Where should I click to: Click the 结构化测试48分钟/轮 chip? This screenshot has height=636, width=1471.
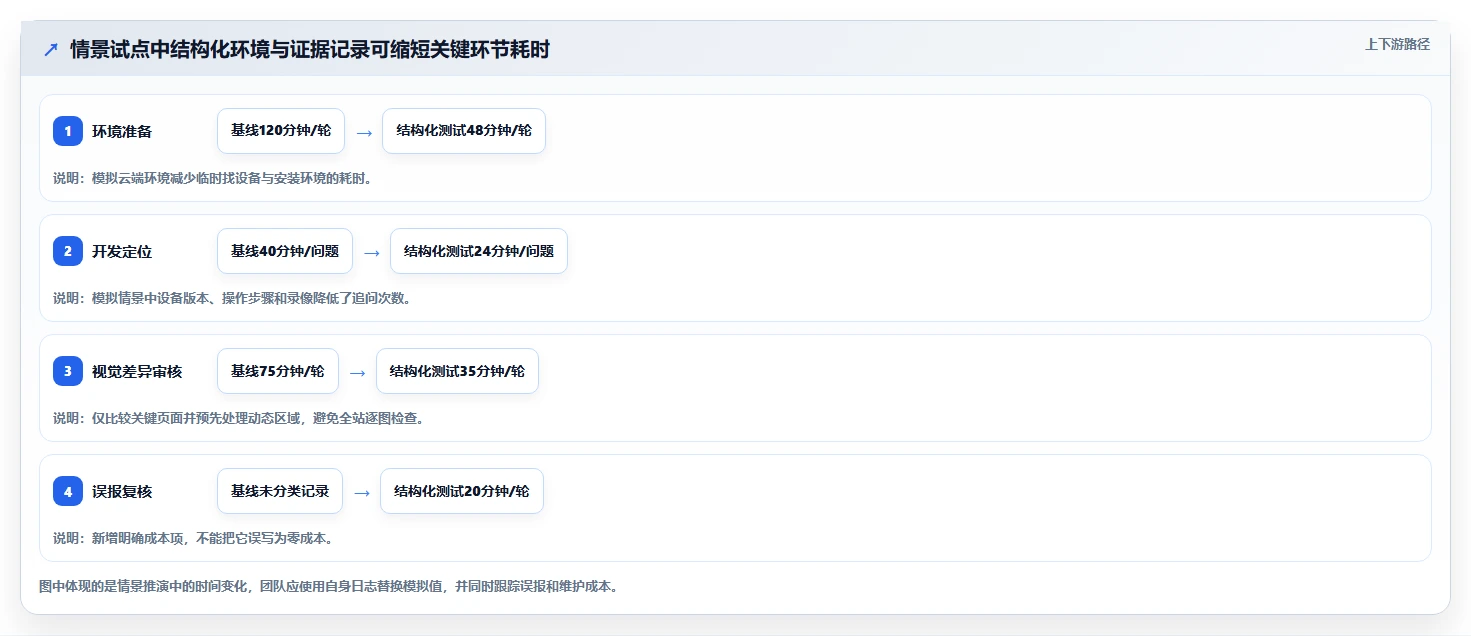tap(464, 131)
